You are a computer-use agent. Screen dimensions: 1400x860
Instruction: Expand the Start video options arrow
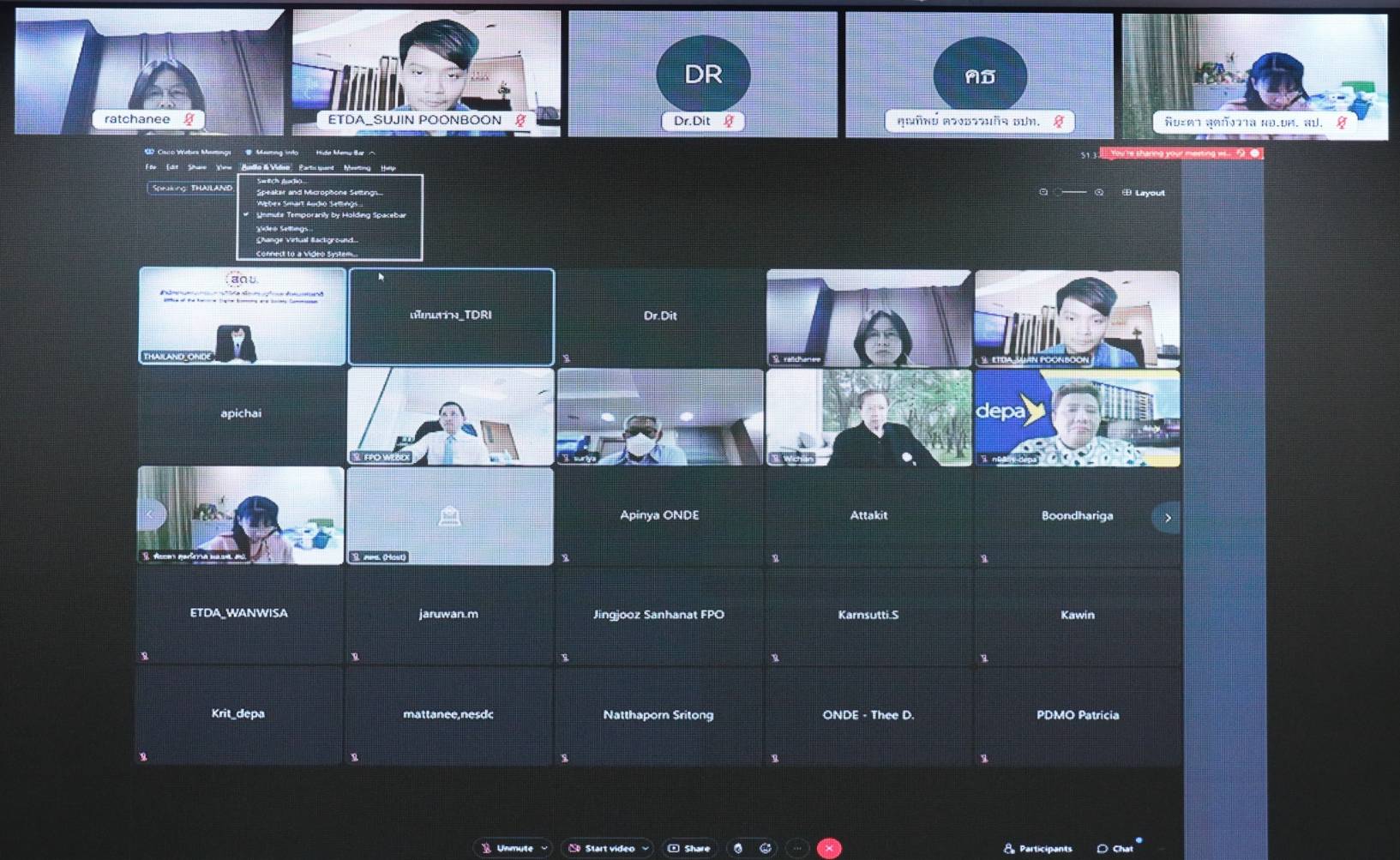(x=646, y=848)
